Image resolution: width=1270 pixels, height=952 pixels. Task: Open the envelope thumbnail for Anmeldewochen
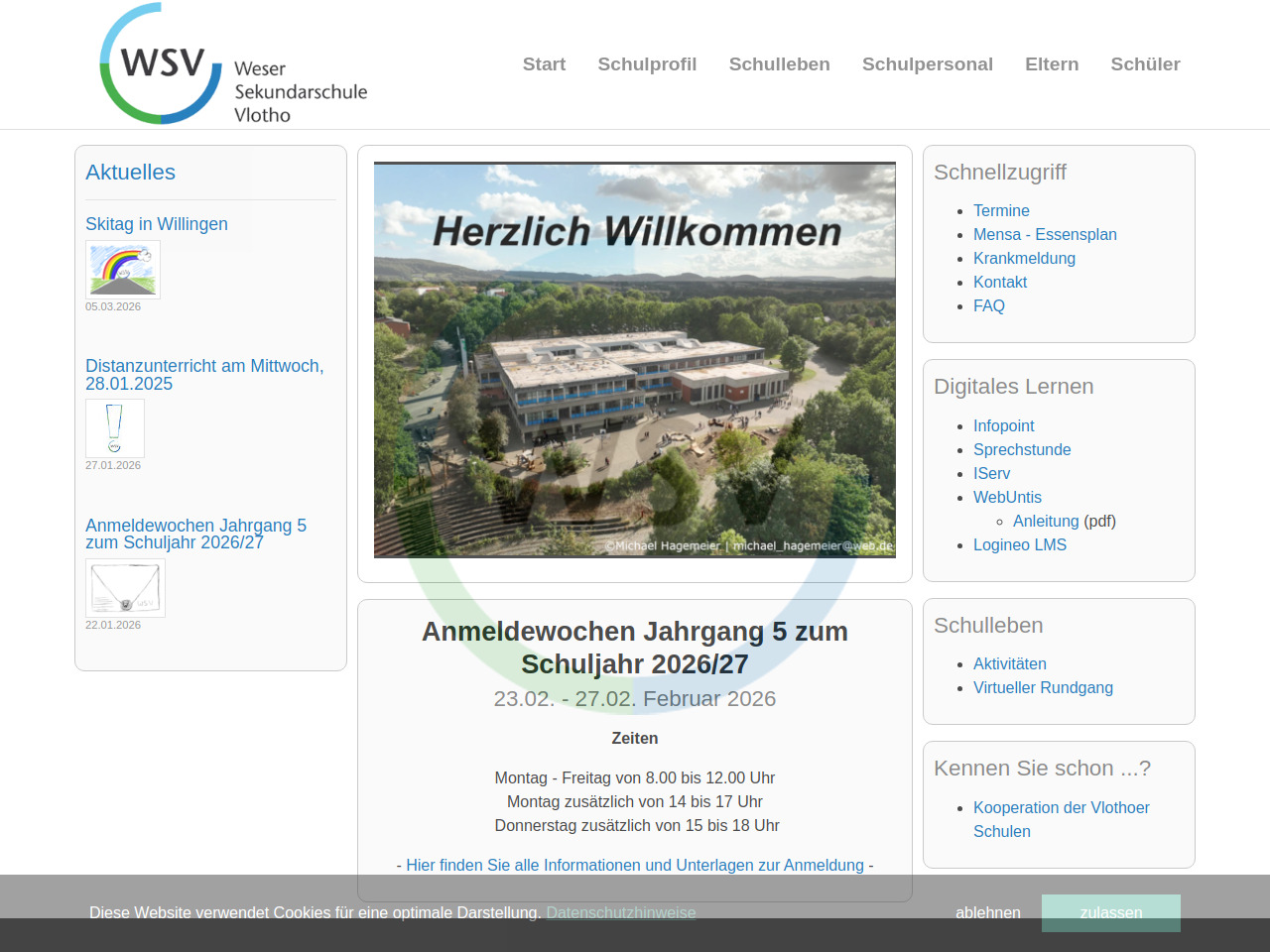click(x=125, y=588)
